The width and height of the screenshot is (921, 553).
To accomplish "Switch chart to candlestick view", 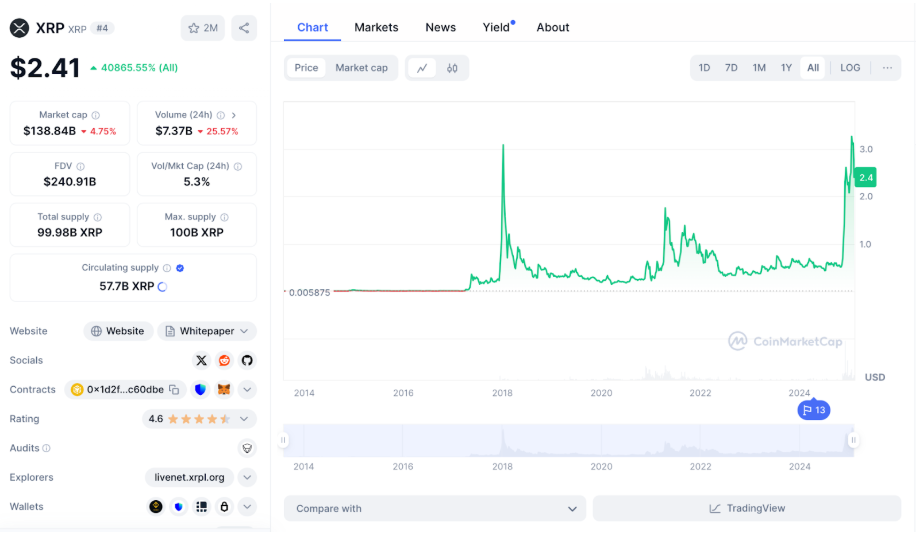I will tap(452, 68).
